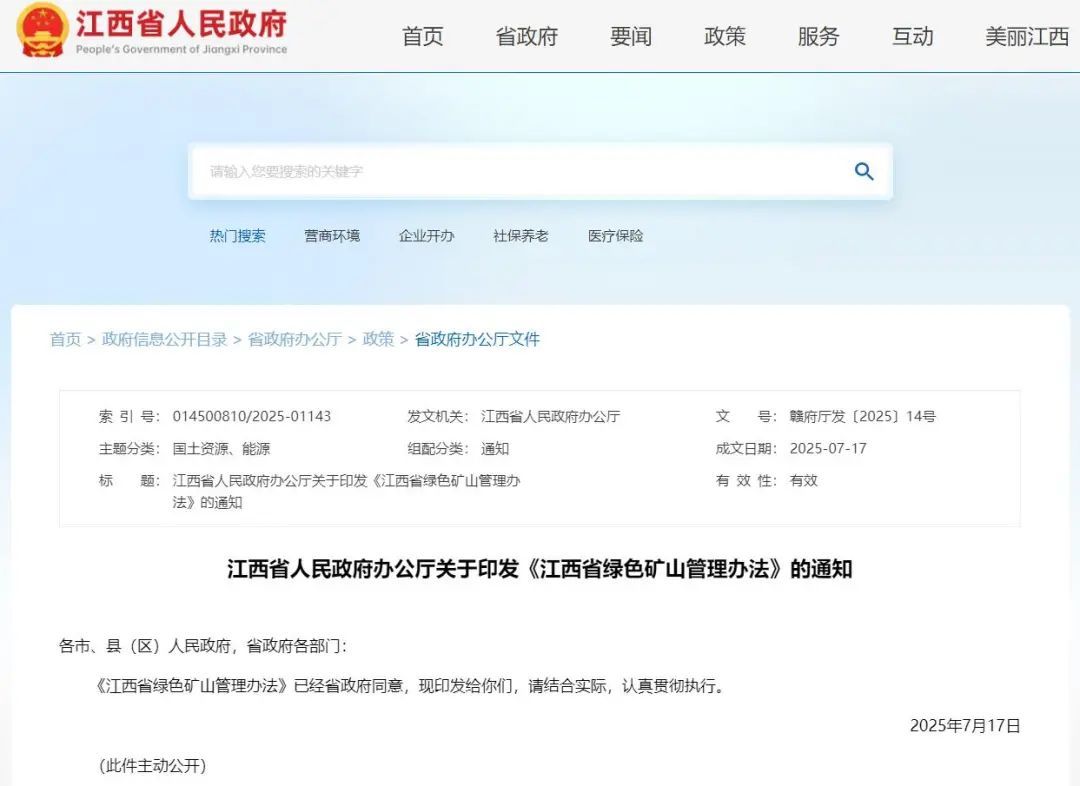The image size is (1080, 786).
Task: Click the 成文日期 value 2025-07-17
Action: point(828,448)
